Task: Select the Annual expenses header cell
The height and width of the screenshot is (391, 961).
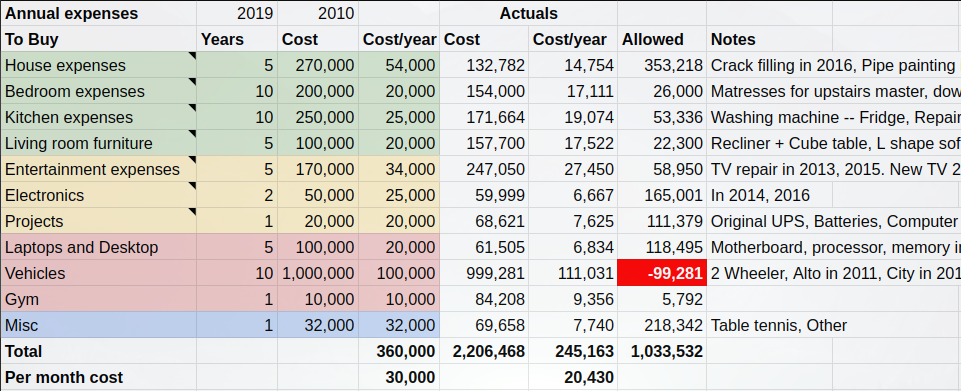Action: 99,13
